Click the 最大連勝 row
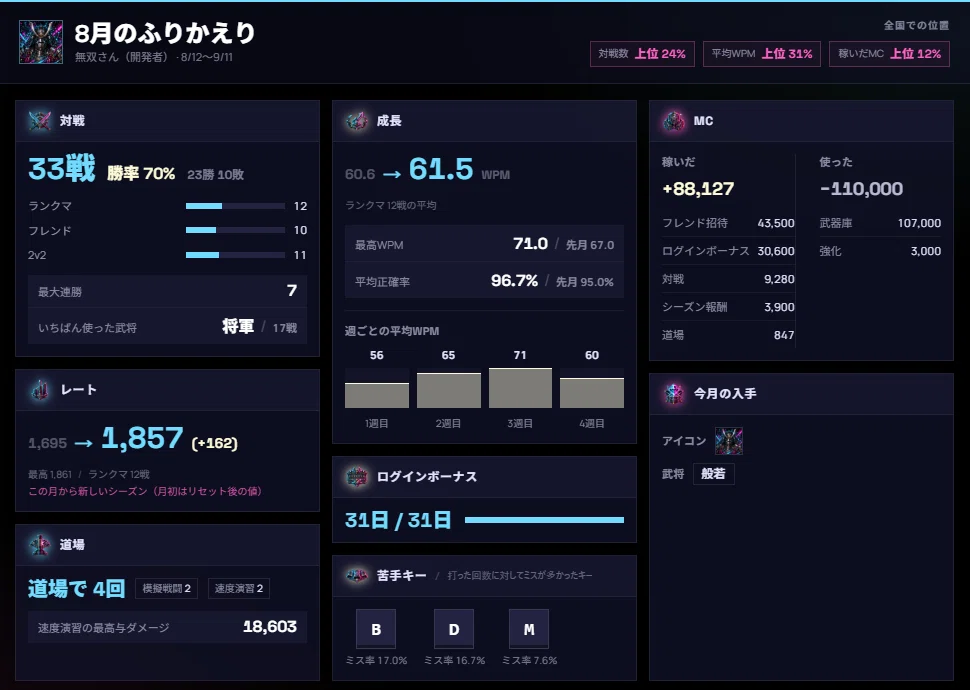 pyautogui.click(x=168, y=291)
